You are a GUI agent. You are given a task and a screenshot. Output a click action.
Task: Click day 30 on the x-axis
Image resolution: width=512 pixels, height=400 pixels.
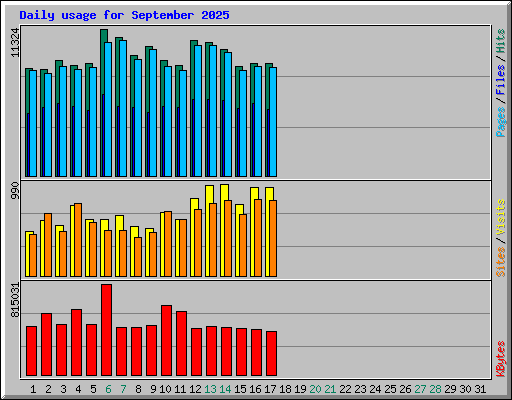click(x=465, y=389)
